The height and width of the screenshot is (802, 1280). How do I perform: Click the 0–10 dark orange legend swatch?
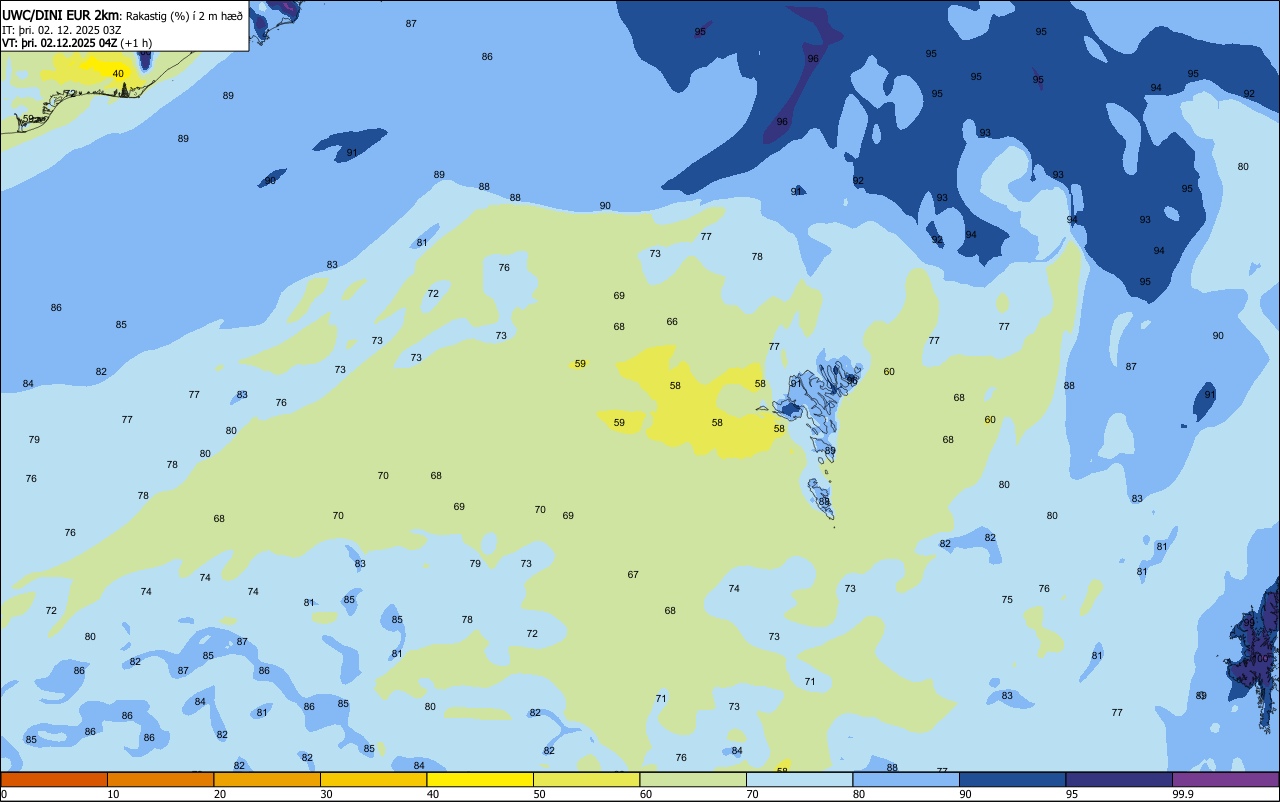point(54,779)
